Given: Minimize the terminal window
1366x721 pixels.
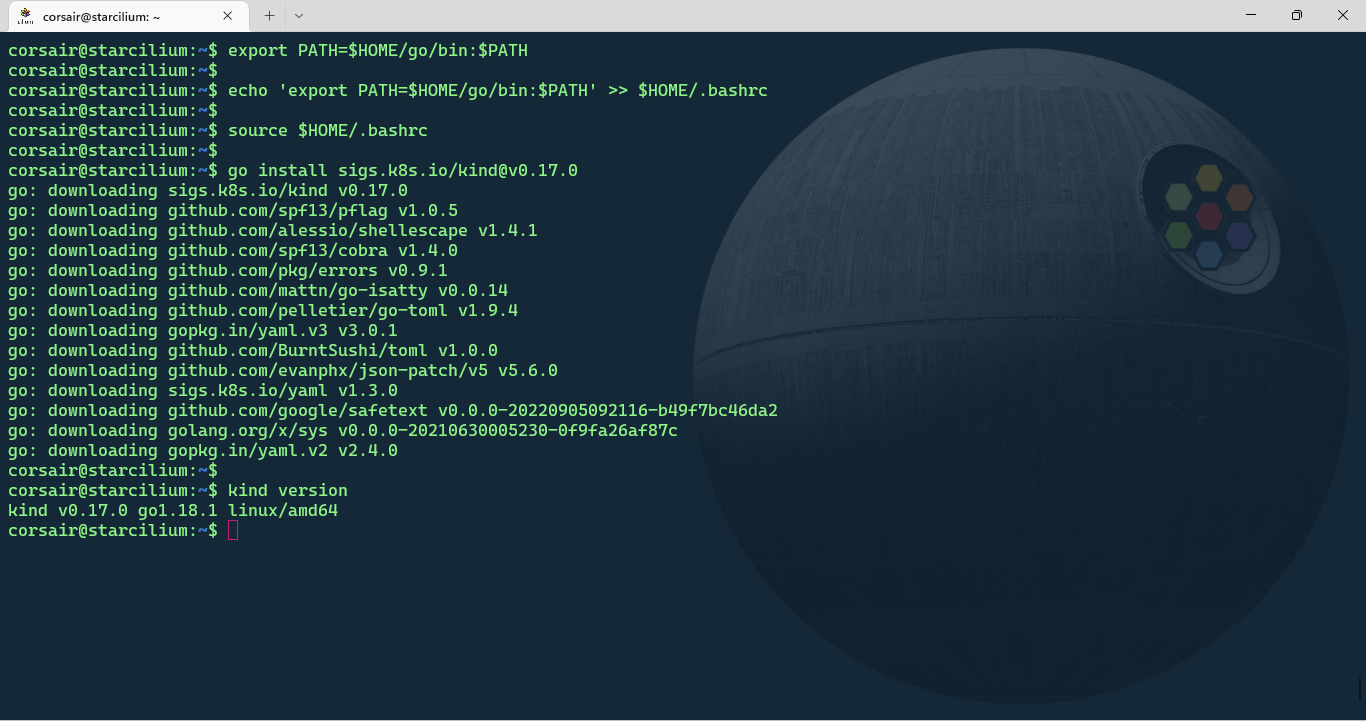Looking at the screenshot, I should pyautogui.click(x=1251, y=15).
